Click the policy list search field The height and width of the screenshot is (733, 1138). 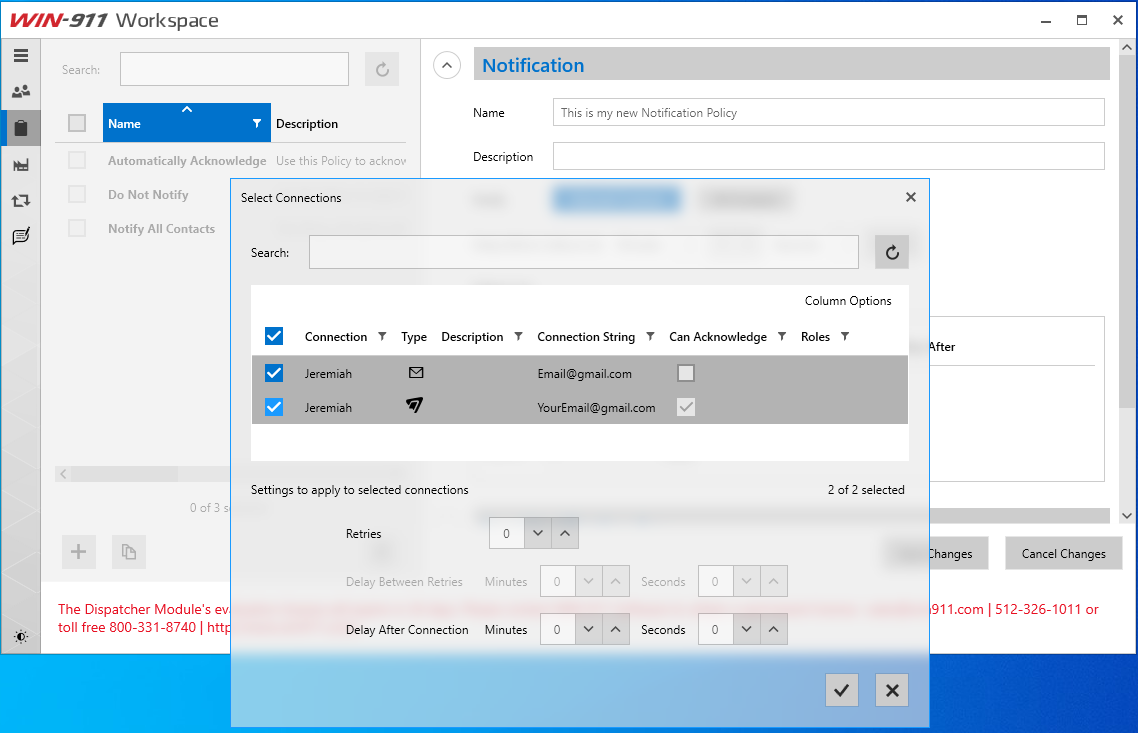[x=234, y=70]
